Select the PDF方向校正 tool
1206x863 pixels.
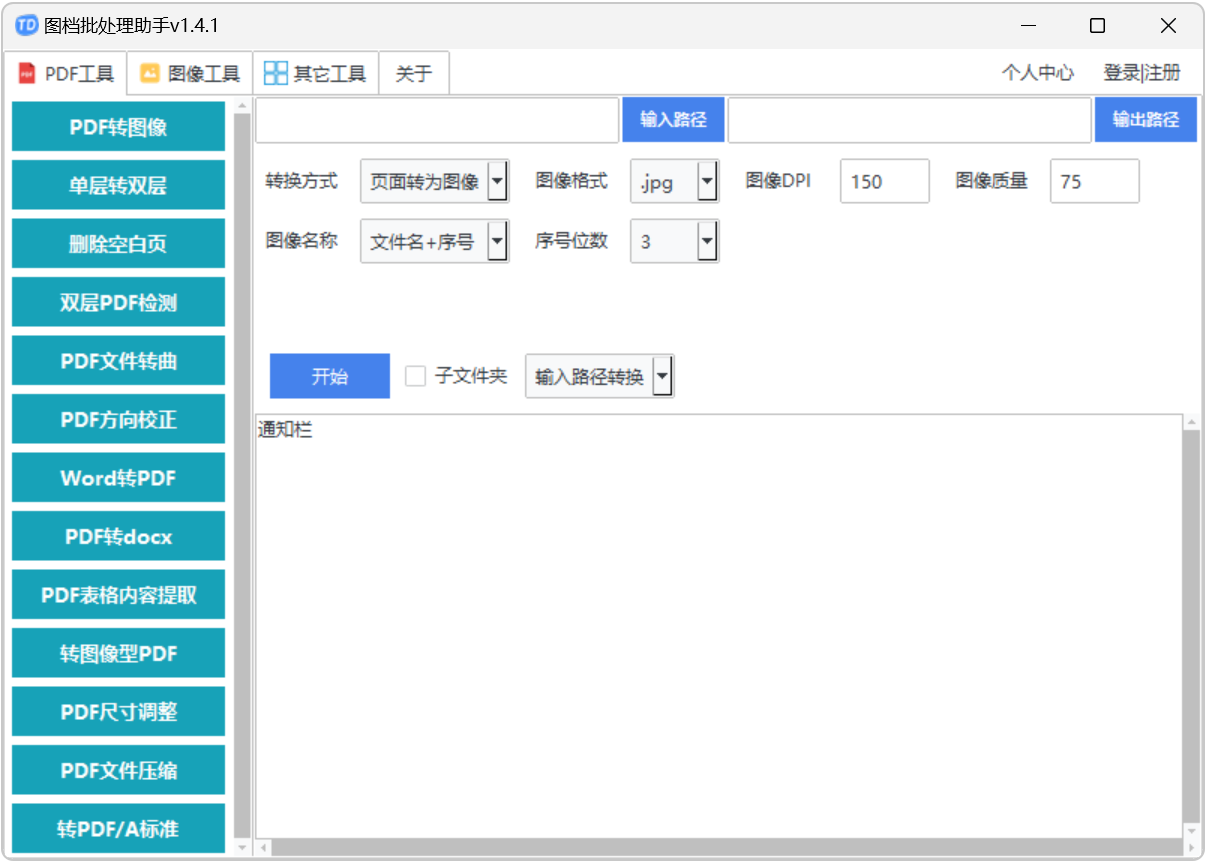tap(118, 419)
